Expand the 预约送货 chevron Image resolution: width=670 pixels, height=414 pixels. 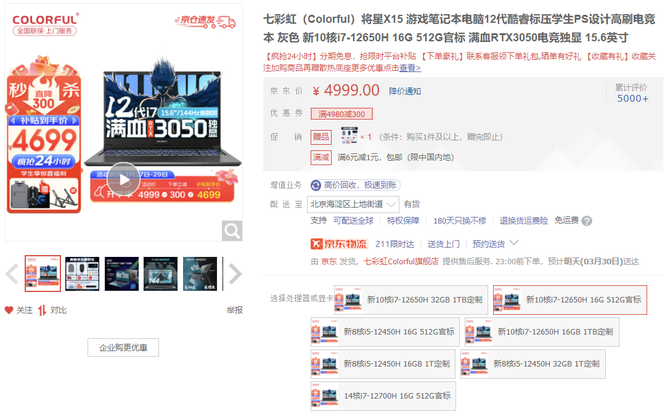click(514, 243)
